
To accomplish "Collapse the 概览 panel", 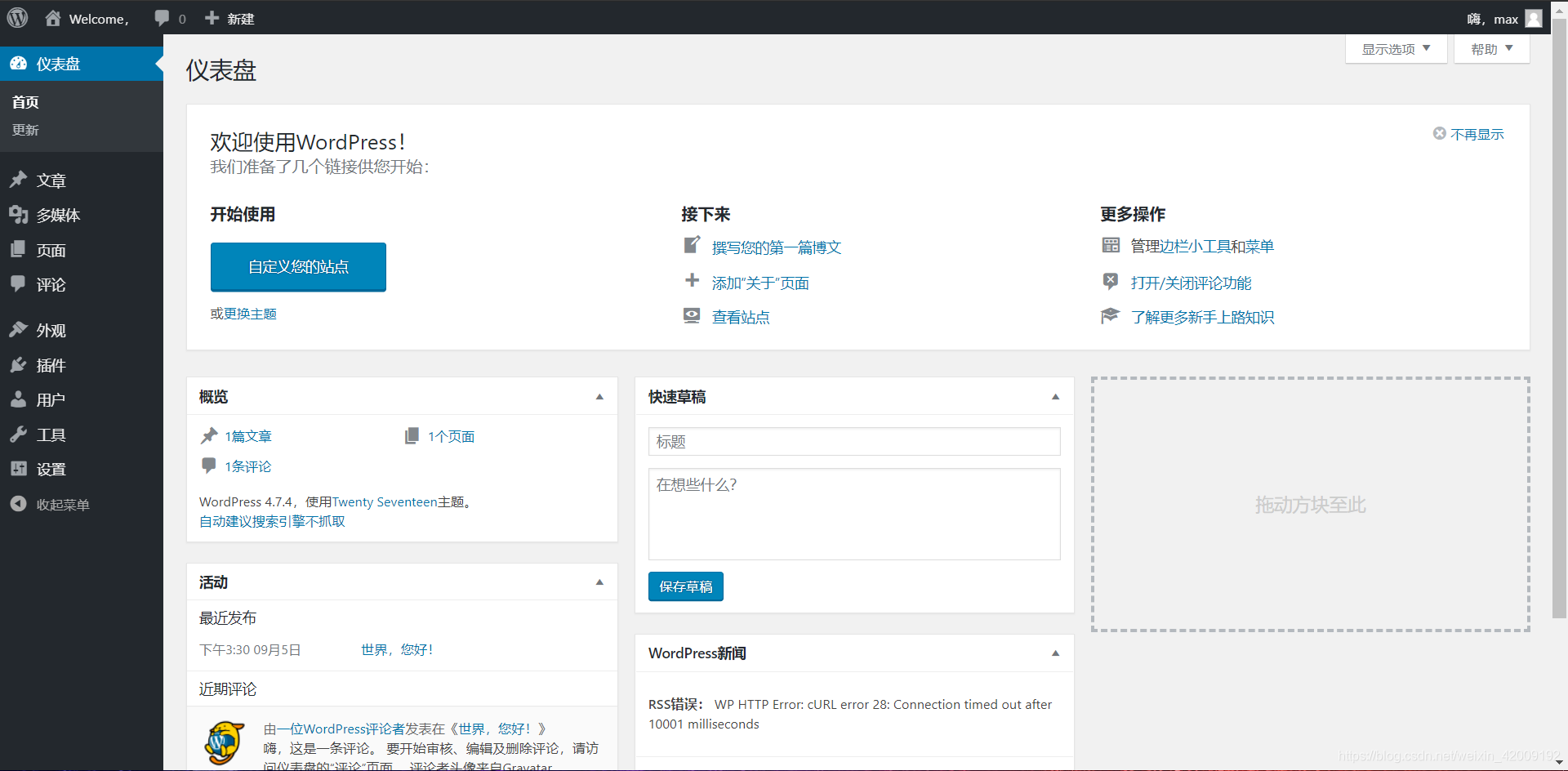I will [599, 397].
